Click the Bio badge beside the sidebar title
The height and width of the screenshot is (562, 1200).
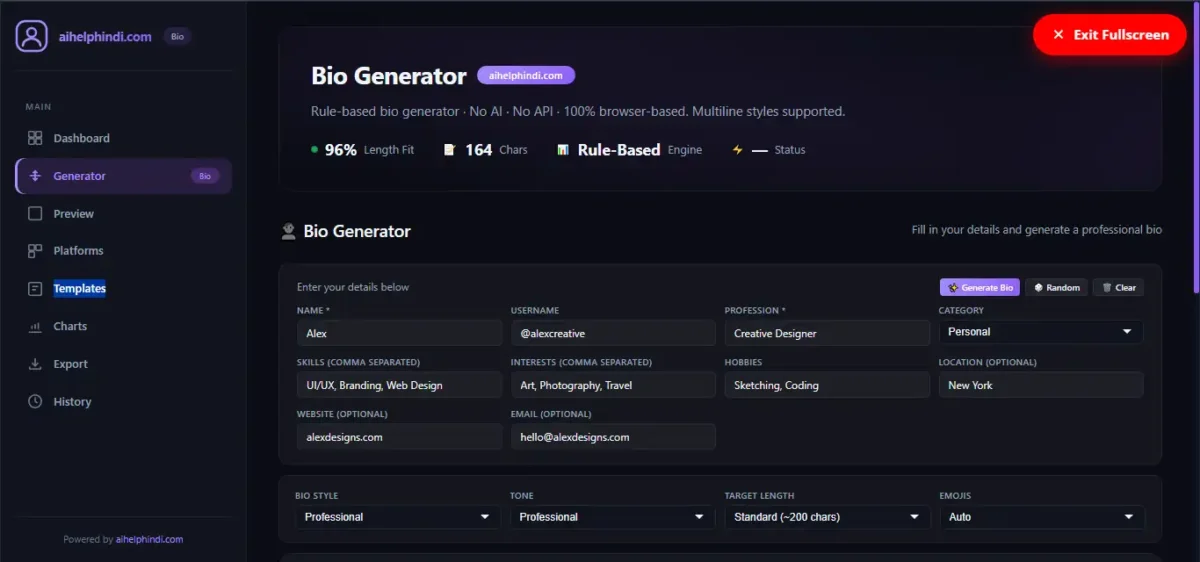(x=177, y=37)
